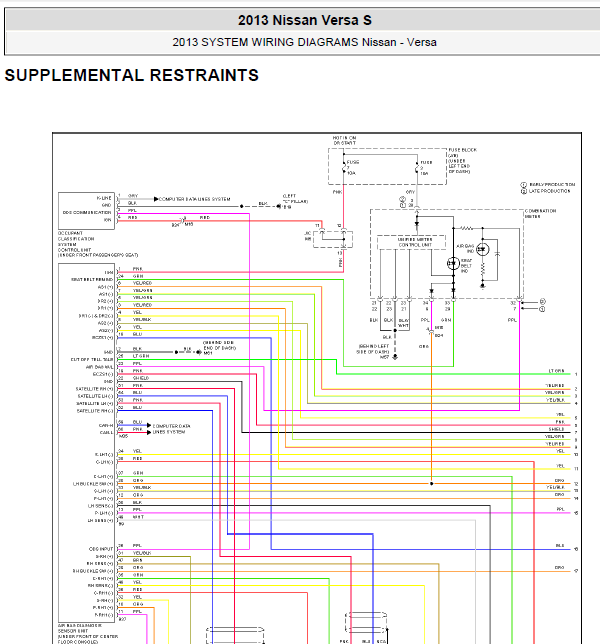Click the 'BRN' wire label at RH SENS (+)

pos(138,560)
